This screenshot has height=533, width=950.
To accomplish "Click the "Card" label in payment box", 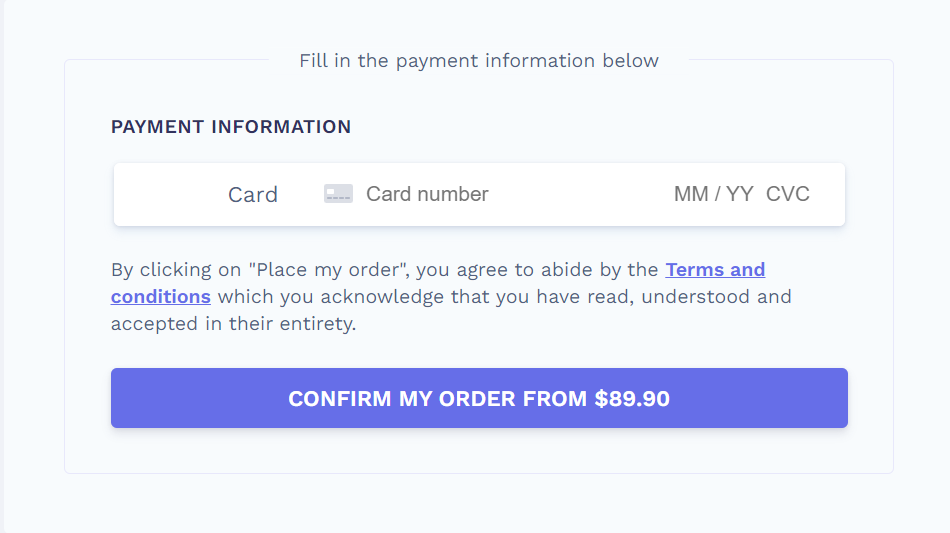I will point(253,194).
